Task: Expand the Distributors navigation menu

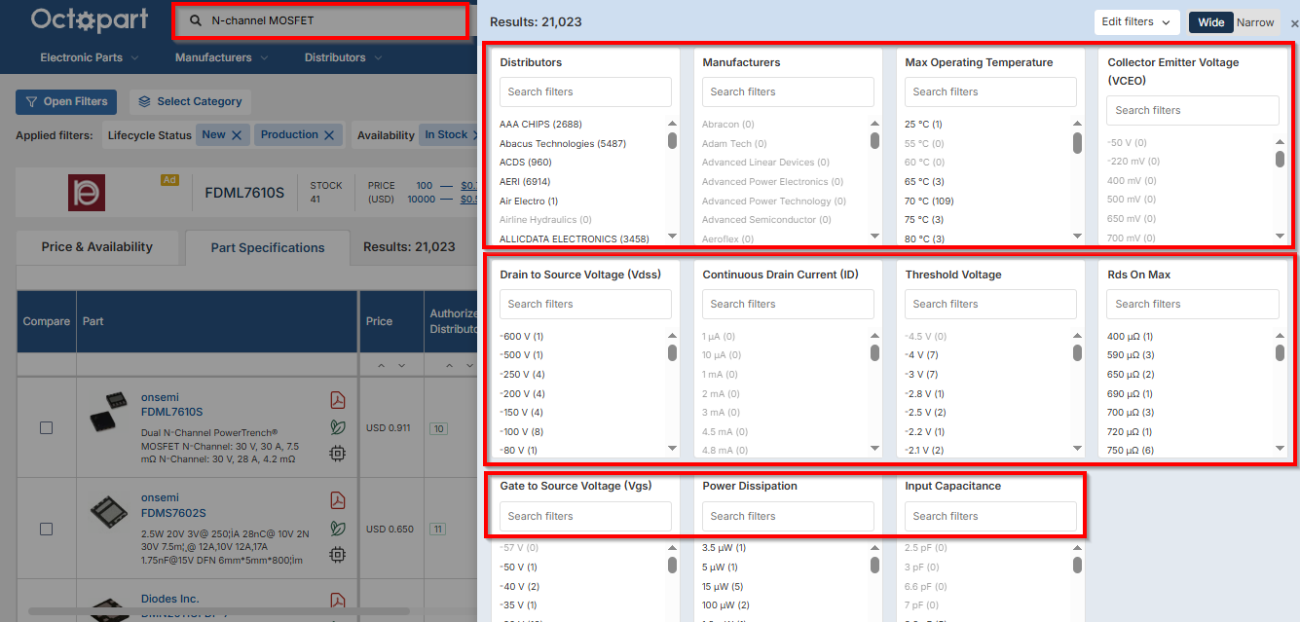Action: (342, 58)
